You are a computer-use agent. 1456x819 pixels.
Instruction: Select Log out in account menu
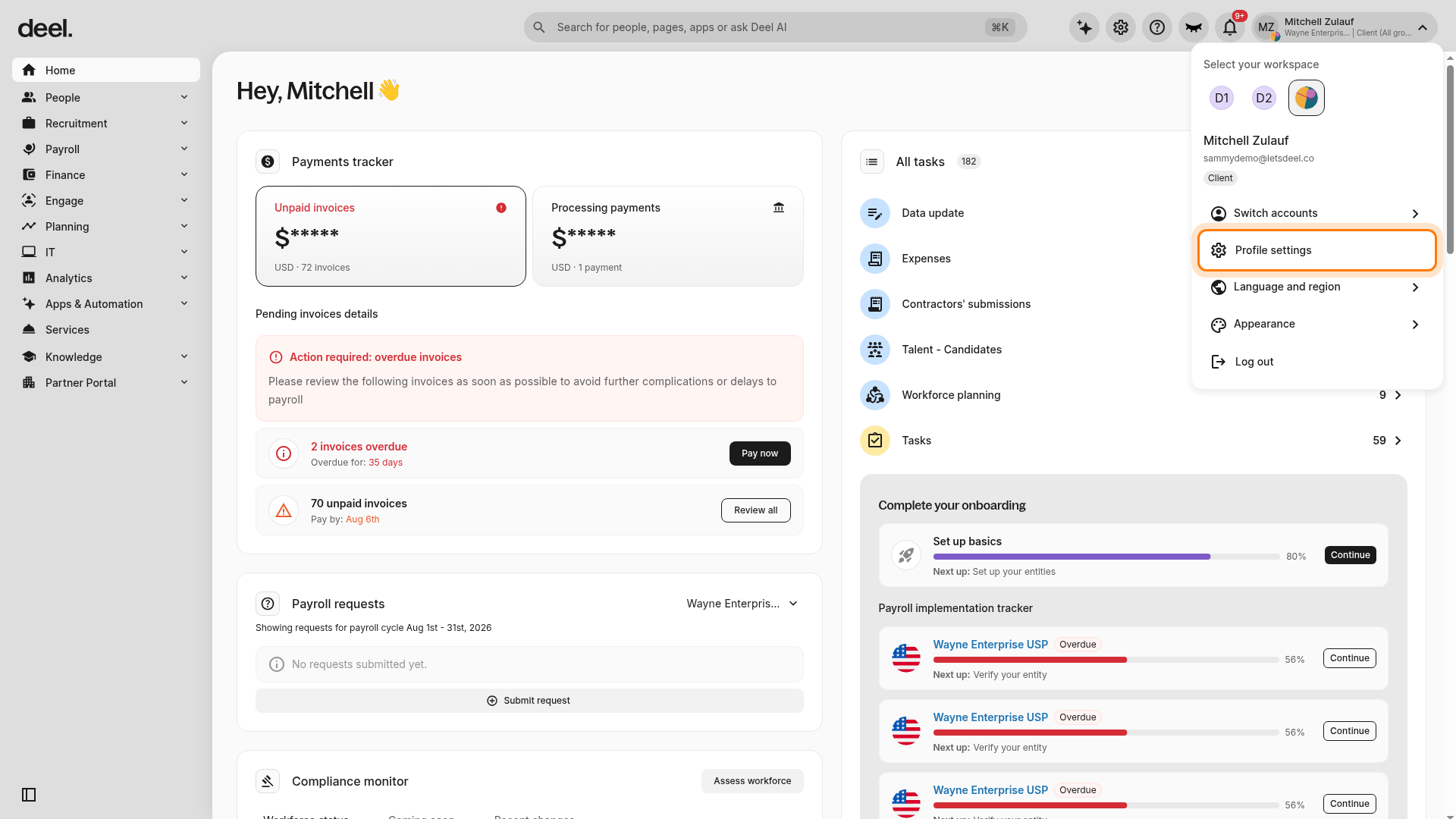1317,362
